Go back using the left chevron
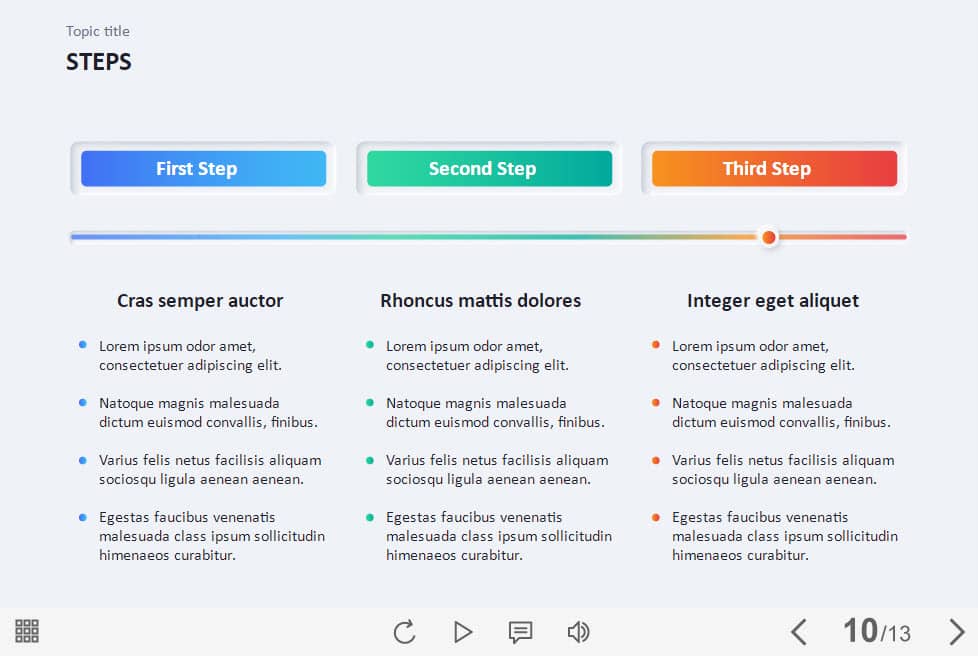This screenshot has height=656, width=978. click(799, 631)
